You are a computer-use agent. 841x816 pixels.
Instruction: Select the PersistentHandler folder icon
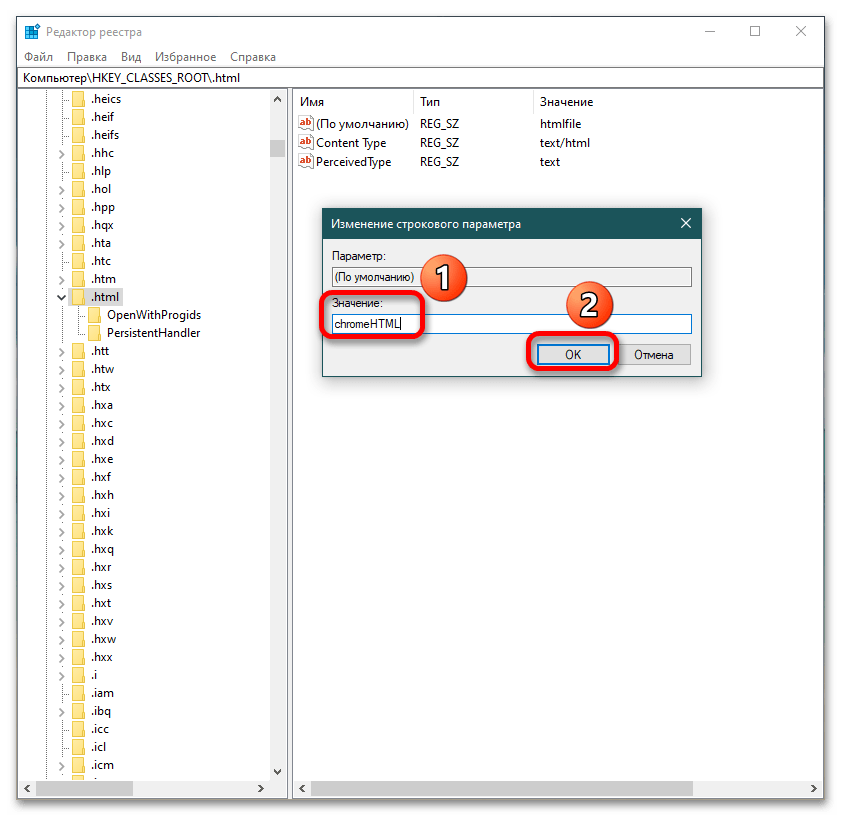pyautogui.click(x=95, y=333)
